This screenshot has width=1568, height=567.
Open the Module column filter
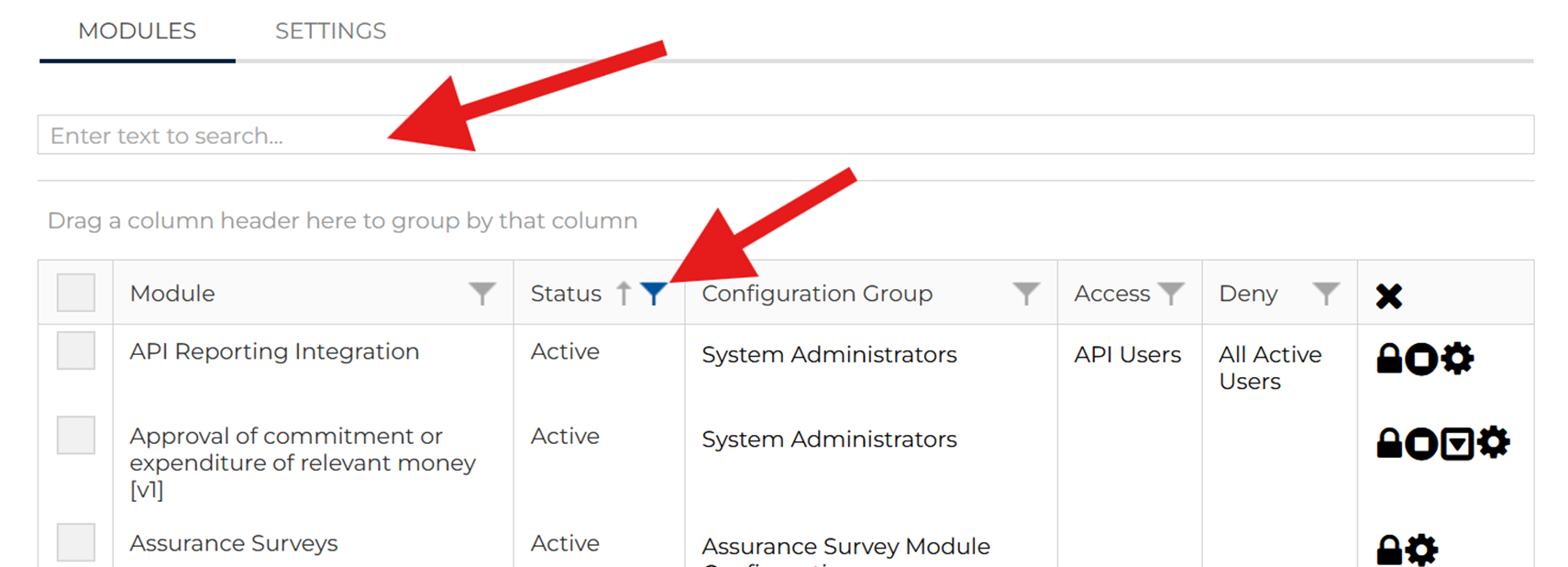482,294
